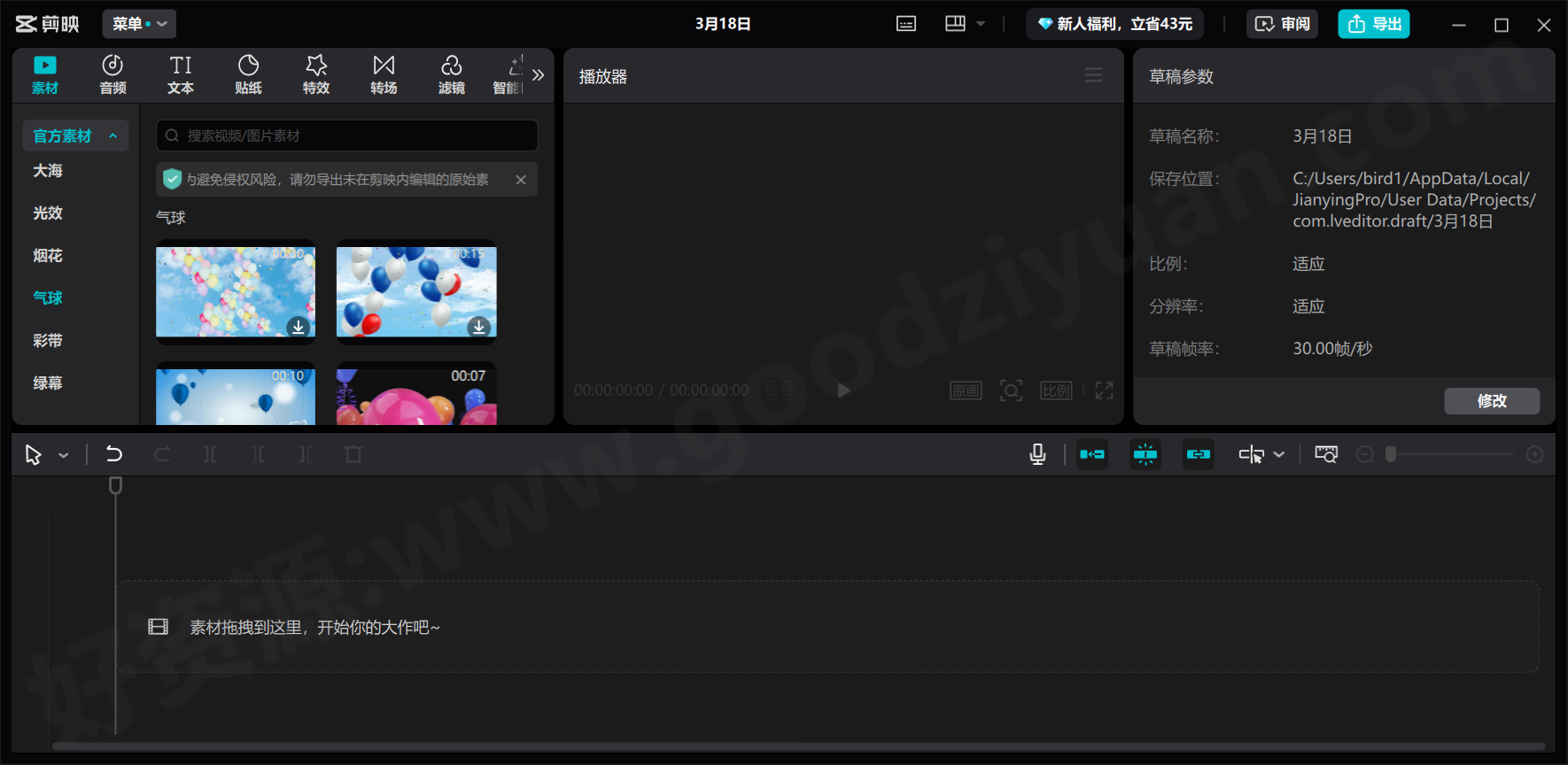
Task: Toggle main track magnet snapping
Action: (1092, 454)
